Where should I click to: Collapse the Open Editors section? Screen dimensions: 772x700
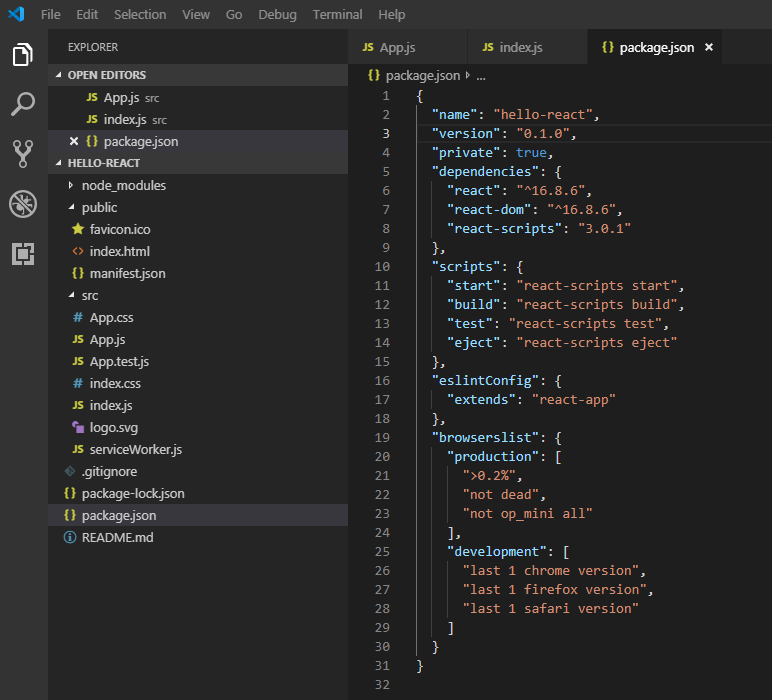(59, 75)
